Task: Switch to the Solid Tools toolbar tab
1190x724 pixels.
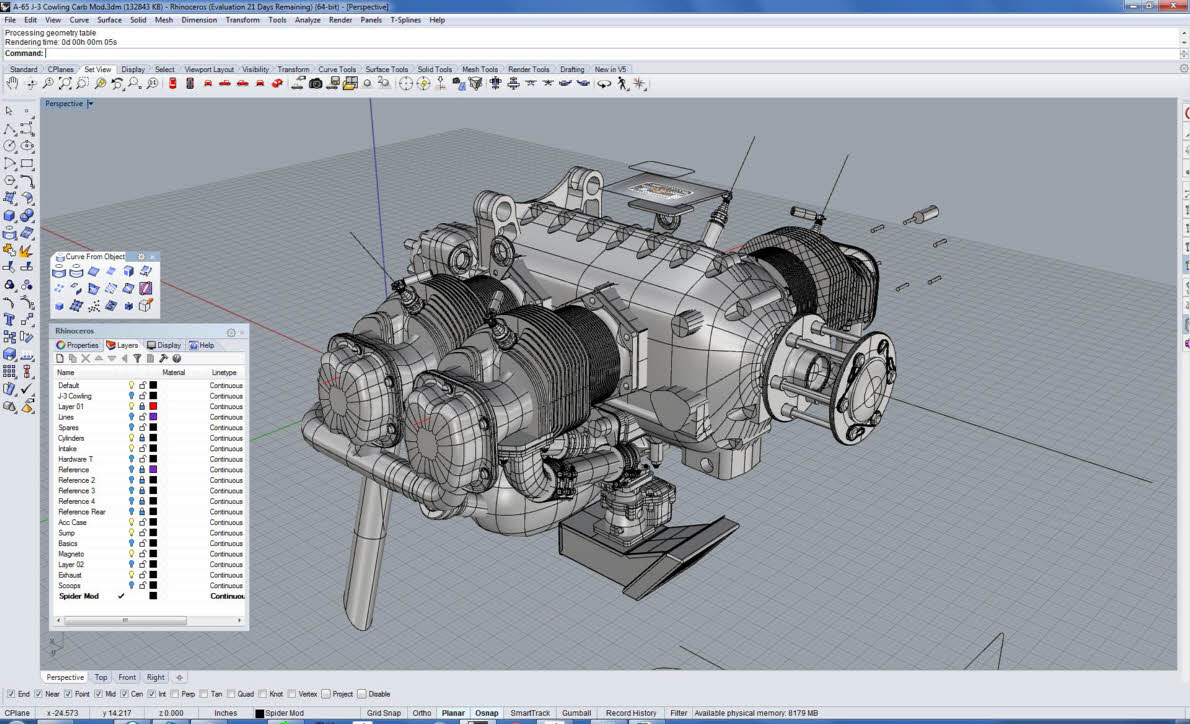Action: pyautogui.click(x=435, y=69)
